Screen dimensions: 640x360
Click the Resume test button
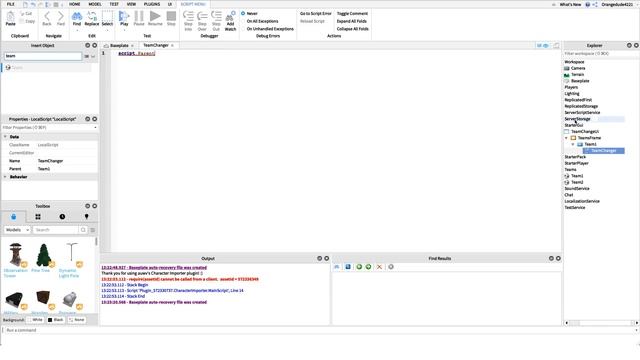click(155, 18)
